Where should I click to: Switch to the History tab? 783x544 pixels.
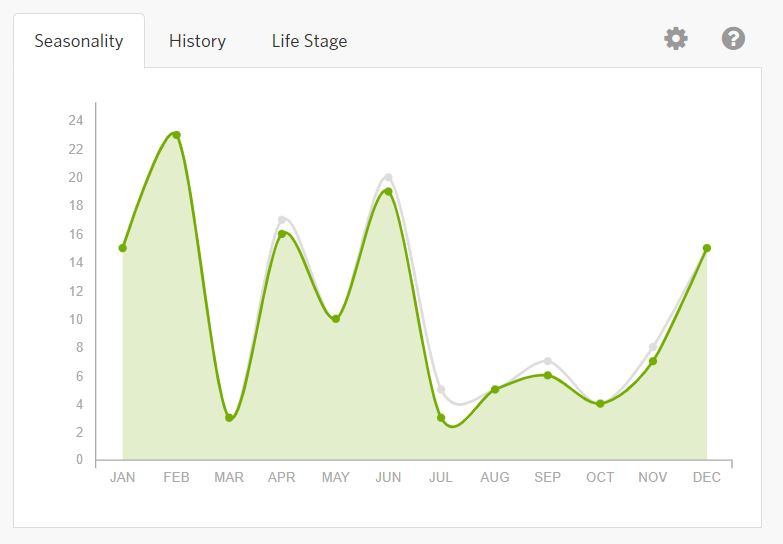197,41
